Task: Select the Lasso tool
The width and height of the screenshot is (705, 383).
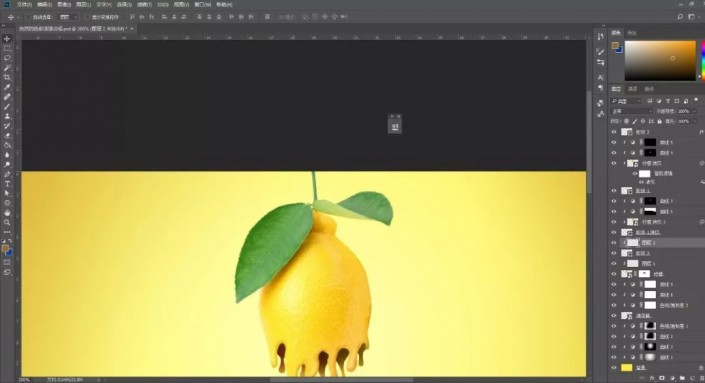Action: point(7,58)
